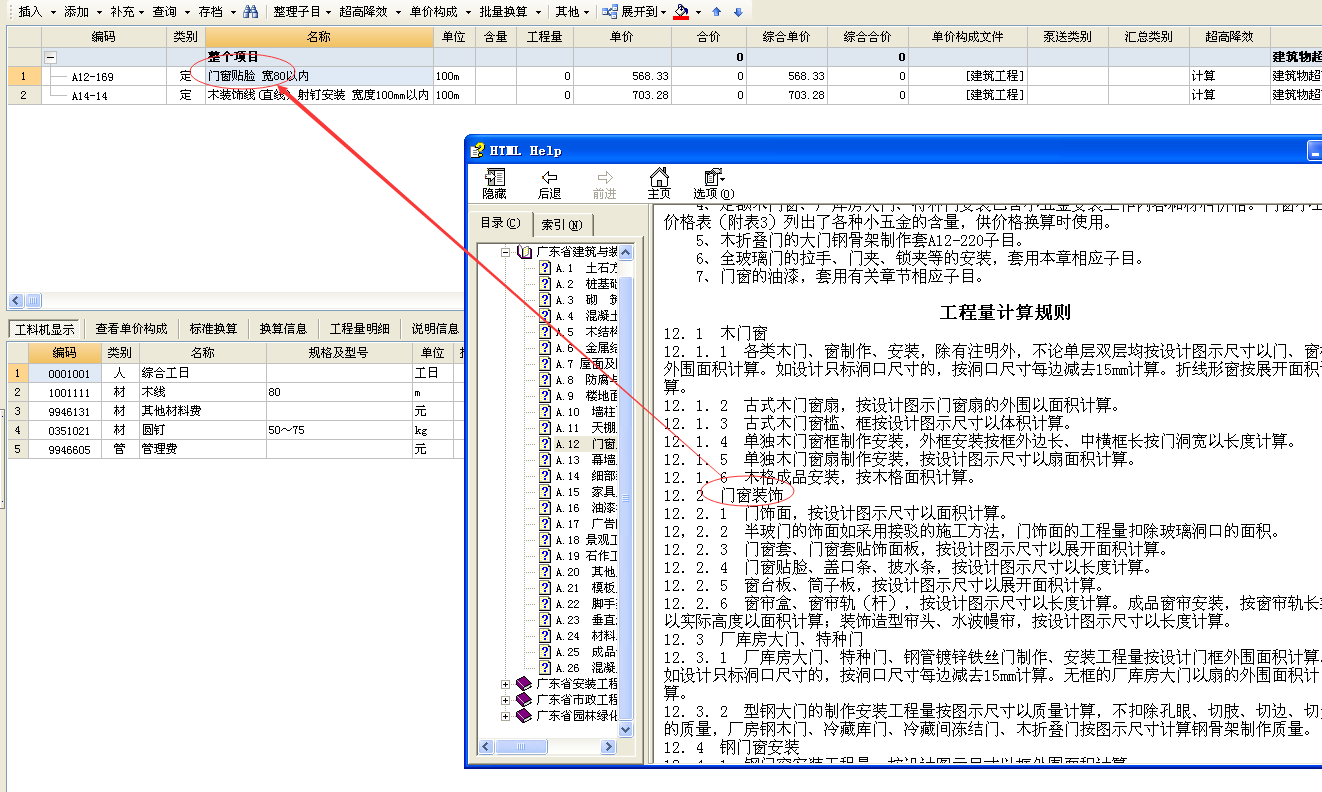Click horizontal scrollbar under top grid
This screenshot has height=792, width=1322.
235,301
